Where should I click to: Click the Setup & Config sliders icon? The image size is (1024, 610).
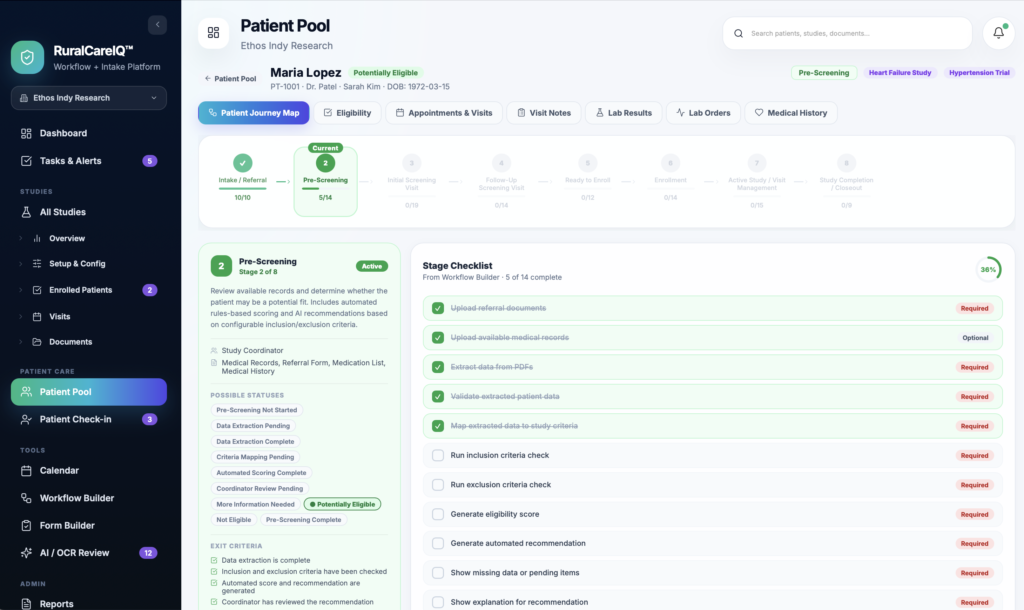[x=37, y=264]
